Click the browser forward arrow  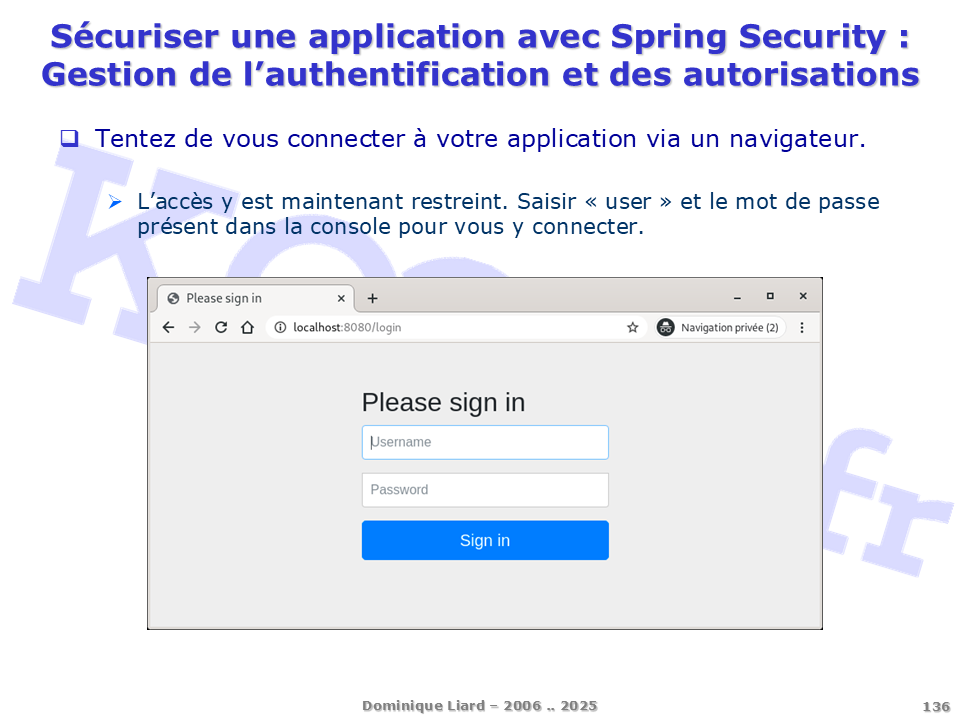195,327
